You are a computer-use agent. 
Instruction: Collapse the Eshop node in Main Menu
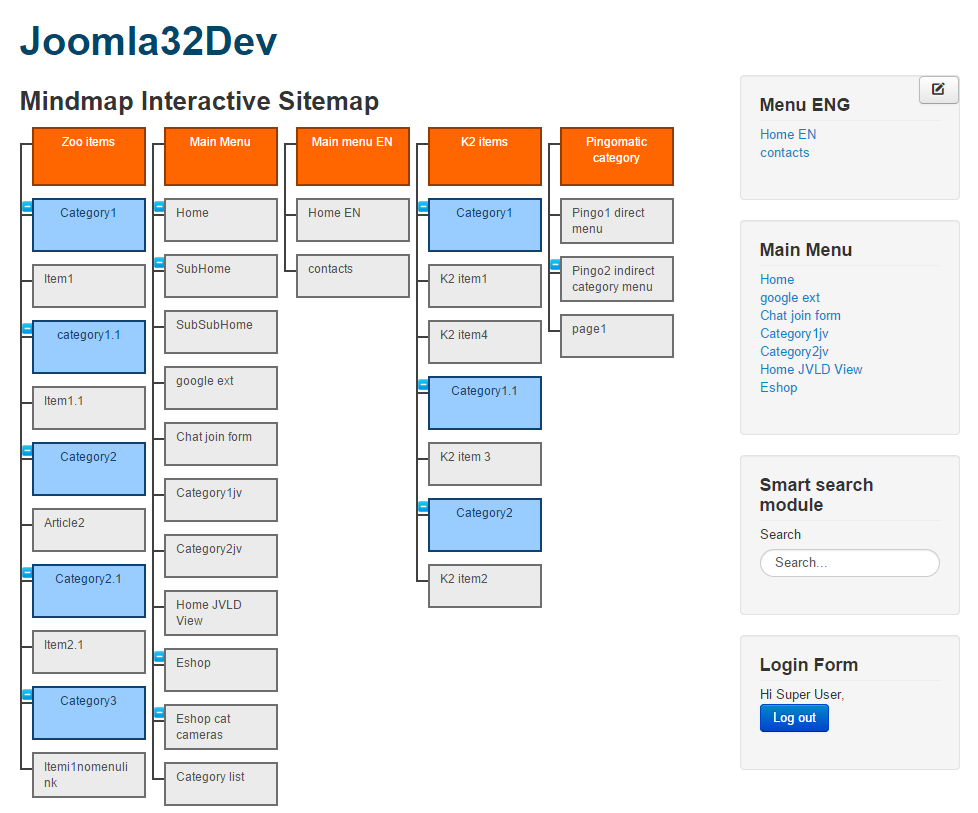click(159, 657)
